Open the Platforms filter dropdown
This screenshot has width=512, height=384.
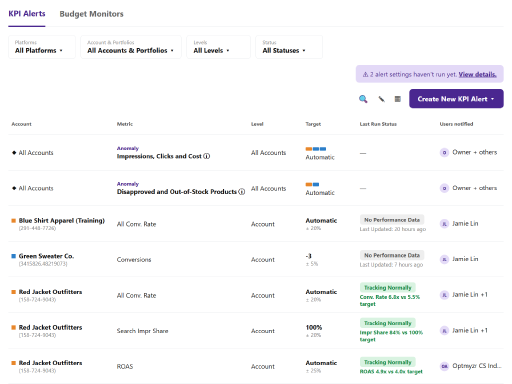42,47
